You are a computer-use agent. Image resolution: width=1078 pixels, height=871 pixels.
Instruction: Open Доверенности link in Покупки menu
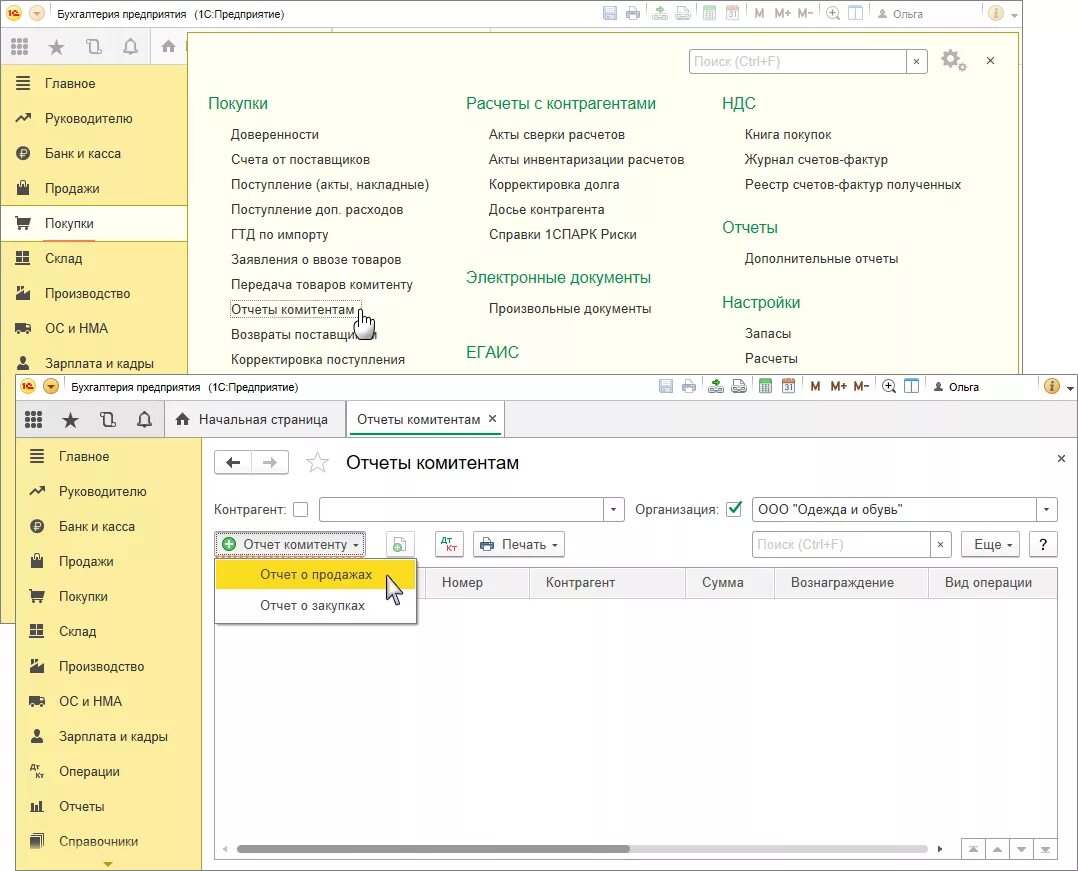[275, 135]
